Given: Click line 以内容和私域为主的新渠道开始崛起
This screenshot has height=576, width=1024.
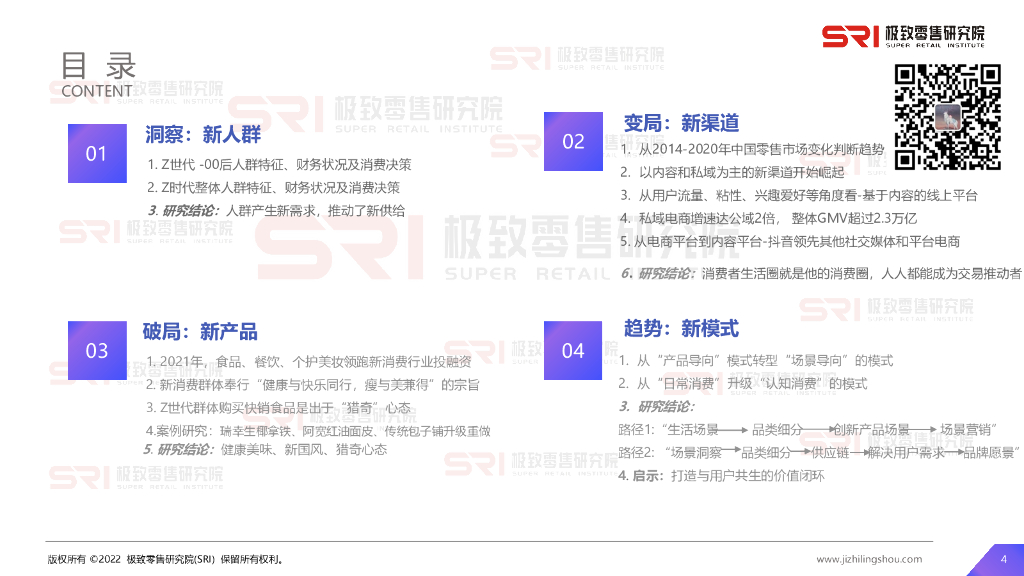Looking at the screenshot, I should (x=732, y=172).
